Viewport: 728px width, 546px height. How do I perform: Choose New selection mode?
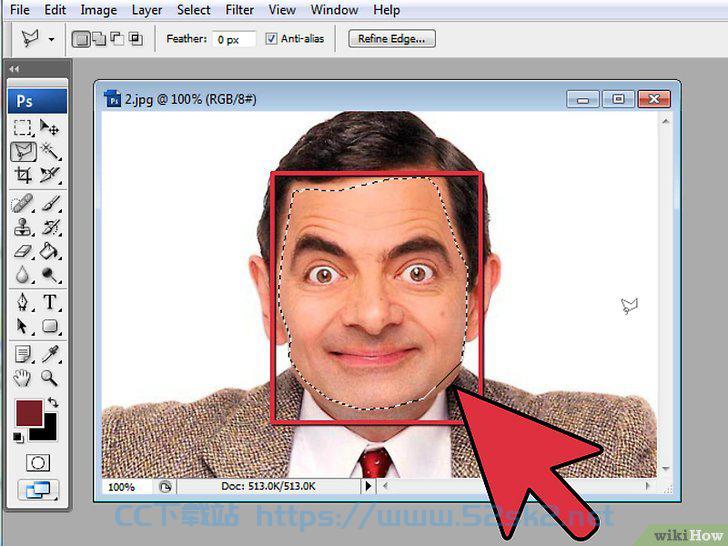81,39
